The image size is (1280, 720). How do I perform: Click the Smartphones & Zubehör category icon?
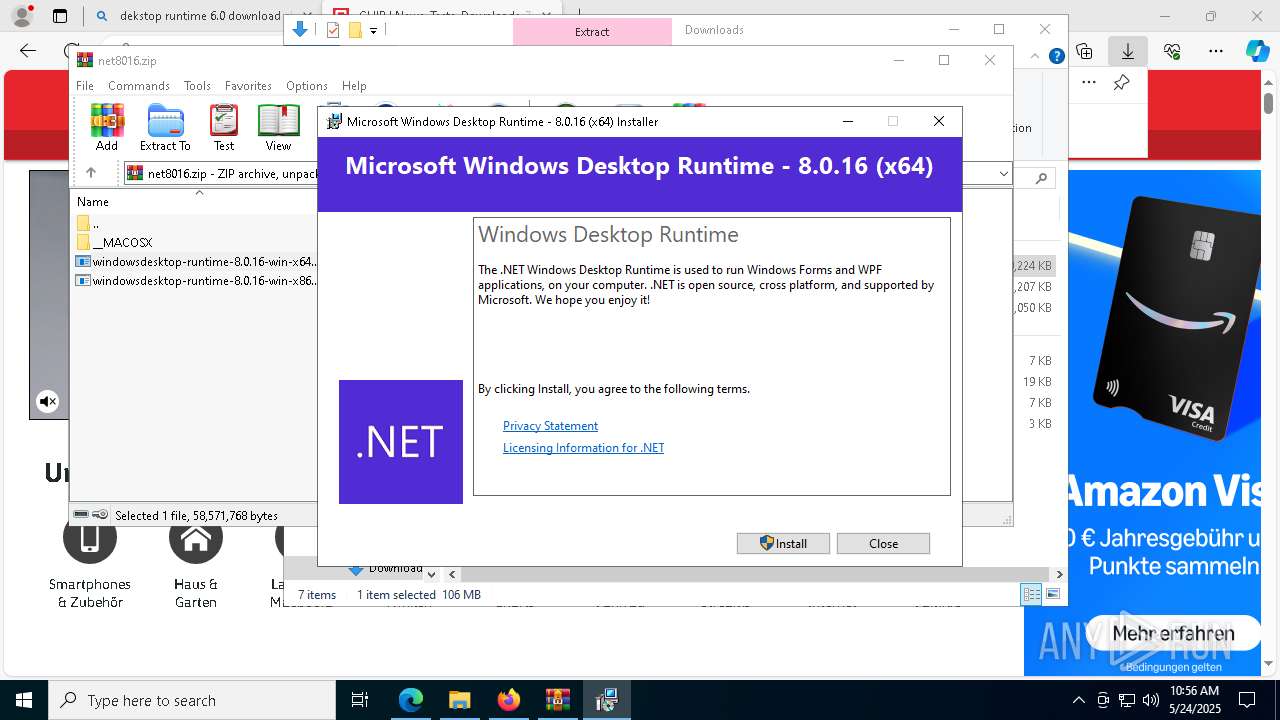click(x=90, y=538)
